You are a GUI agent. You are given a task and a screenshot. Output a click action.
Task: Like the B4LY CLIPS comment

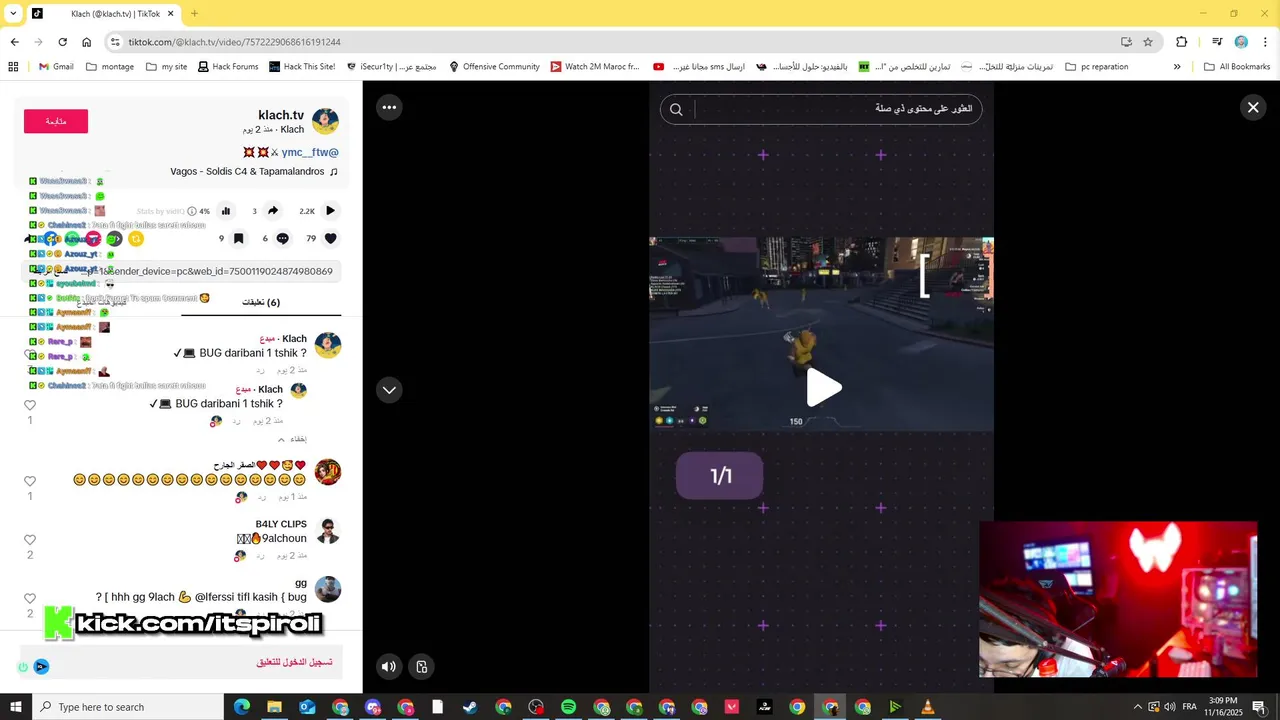coord(30,540)
